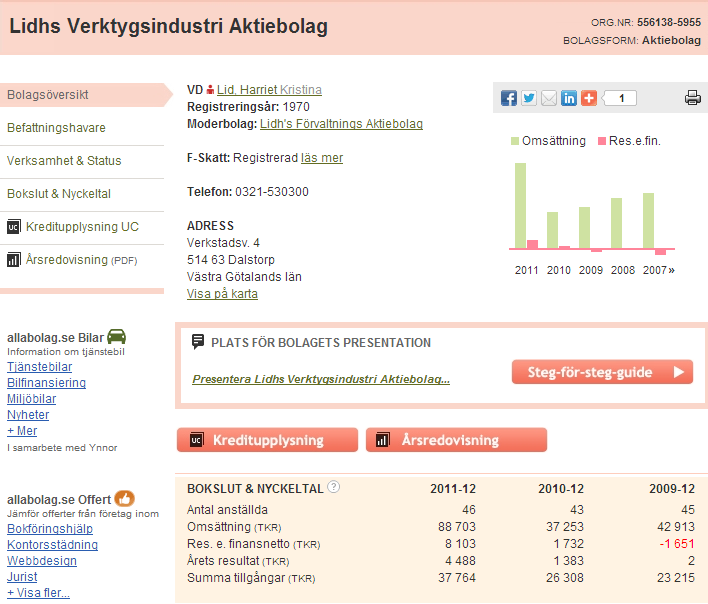Share page on Twitter icon
The image size is (708, 604).
point(529,98)
